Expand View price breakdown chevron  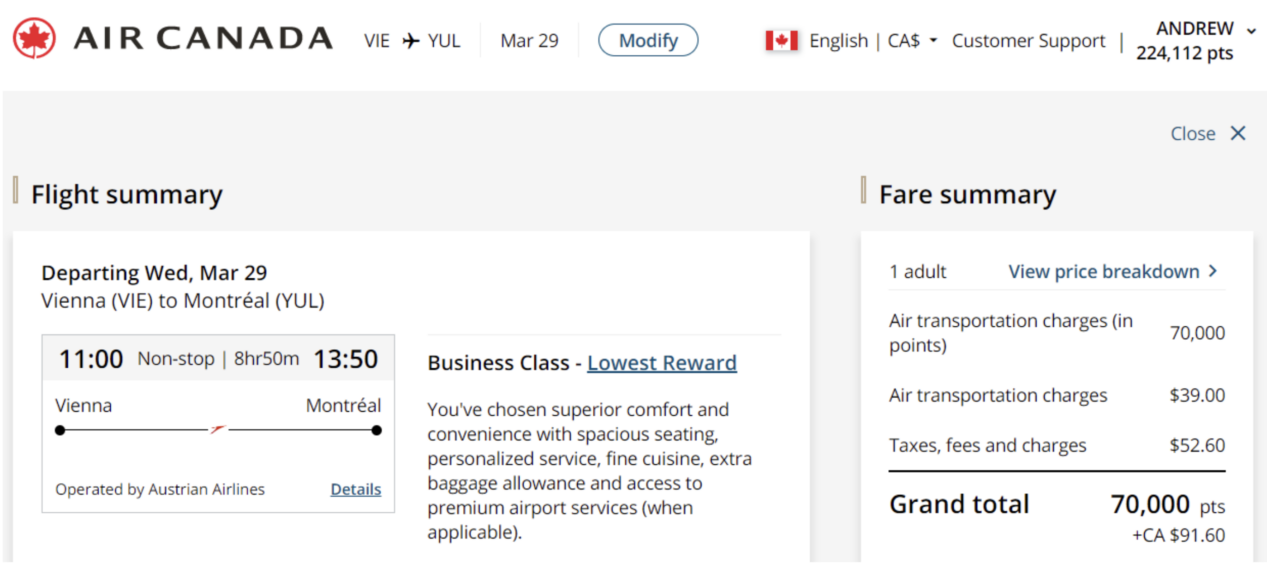(x=1213, y=271)
